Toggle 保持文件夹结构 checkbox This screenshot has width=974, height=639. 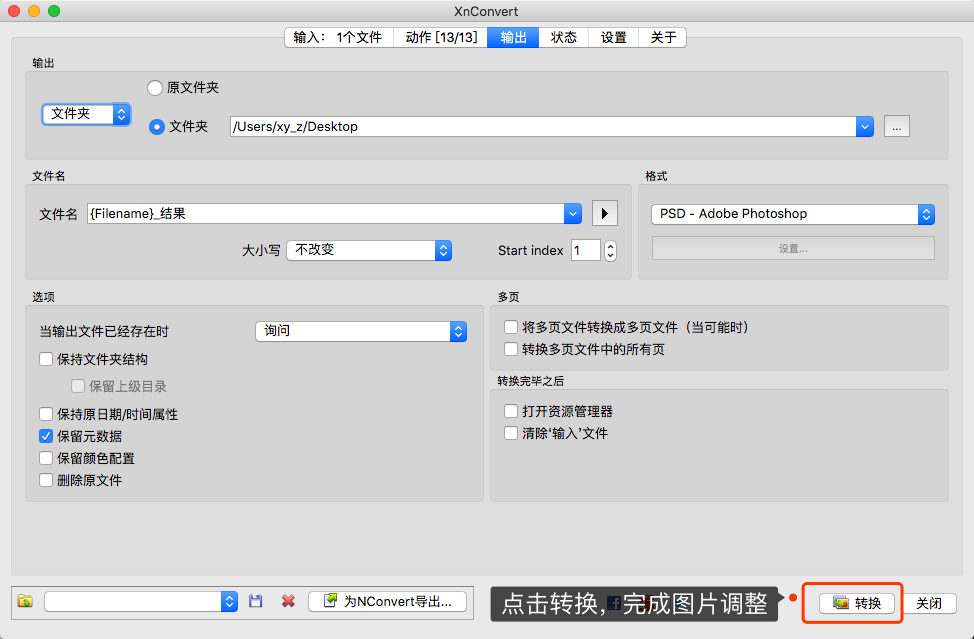[x=46, y=359]
